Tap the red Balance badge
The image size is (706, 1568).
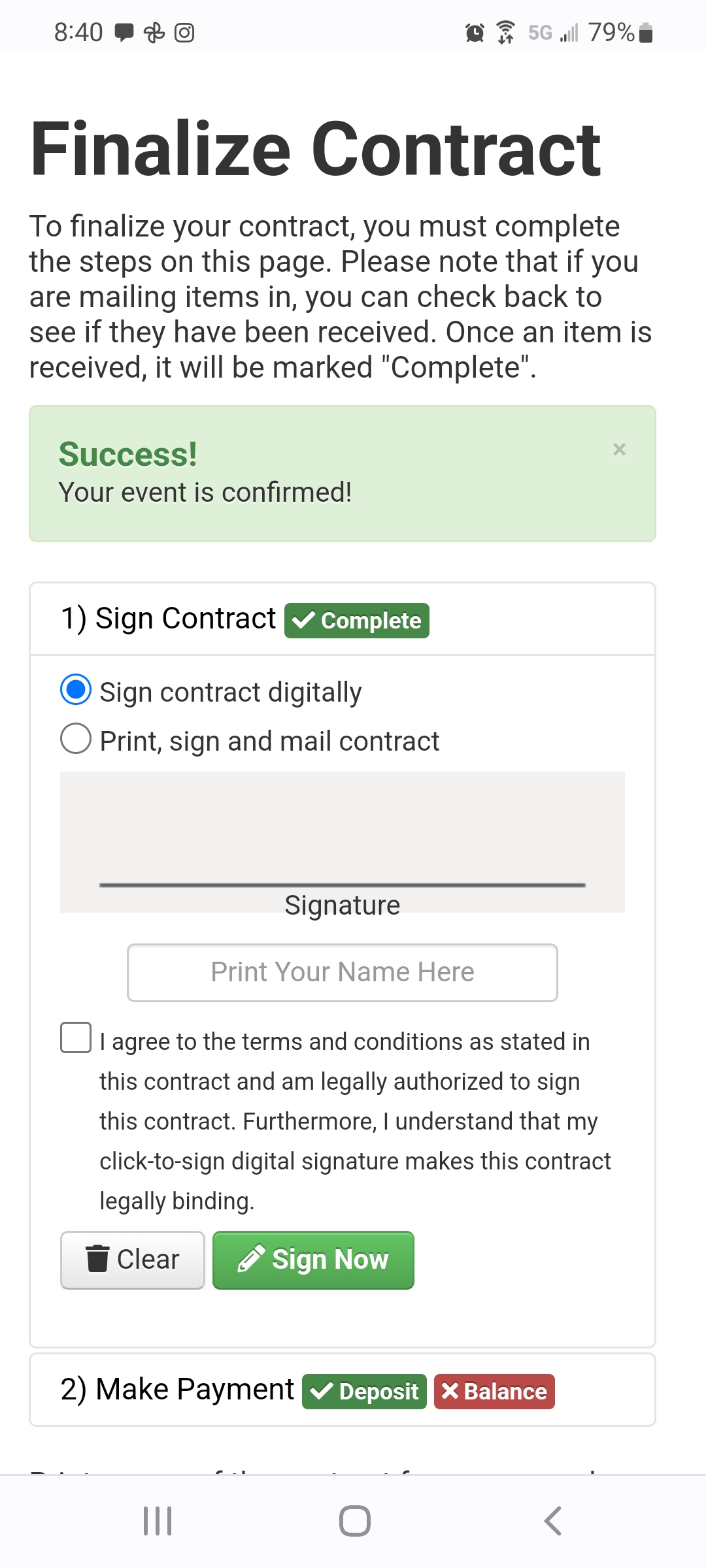(x=494, y=1392)
